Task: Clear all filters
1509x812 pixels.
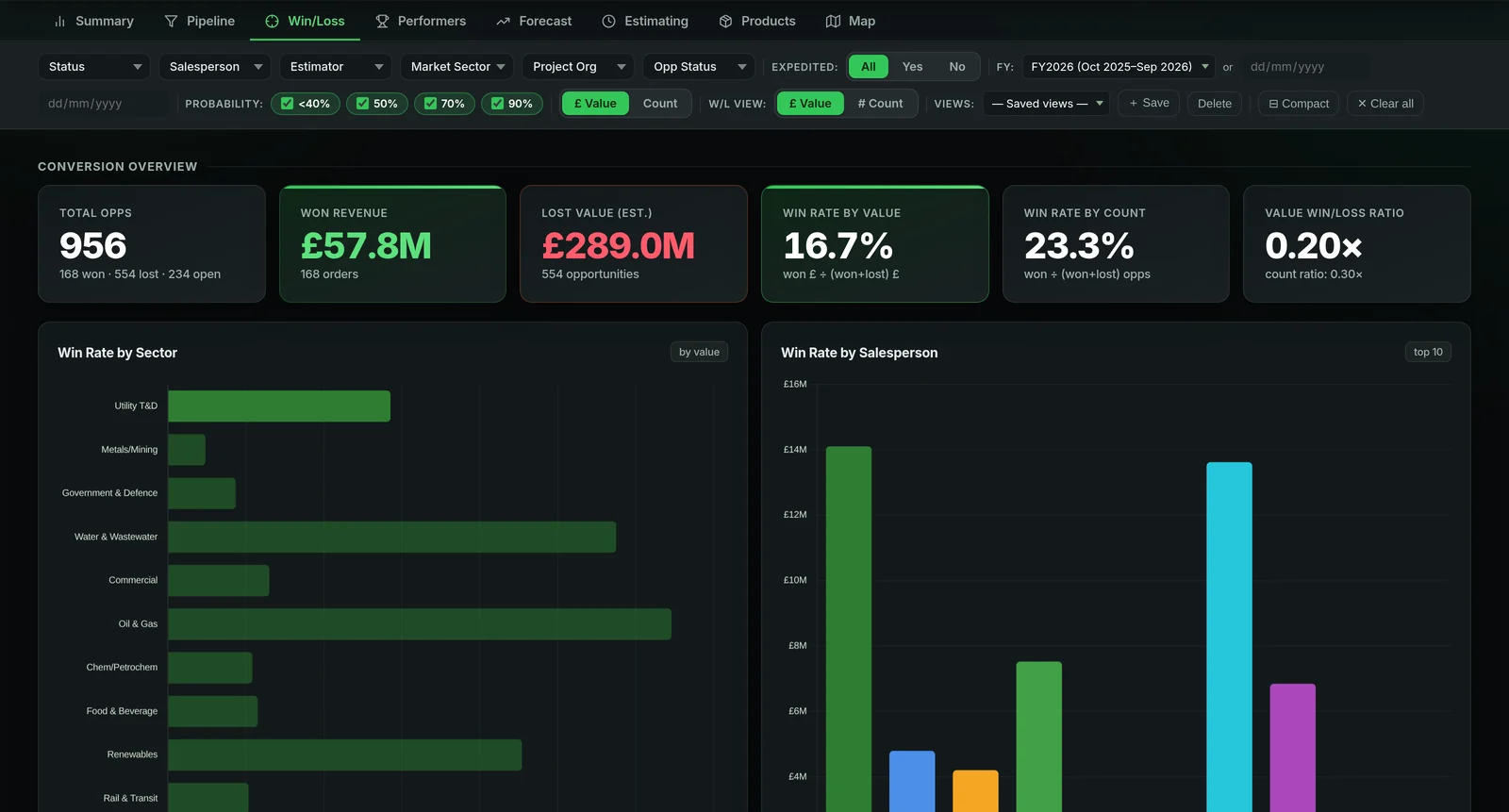Action: (x=1385, y=104)
